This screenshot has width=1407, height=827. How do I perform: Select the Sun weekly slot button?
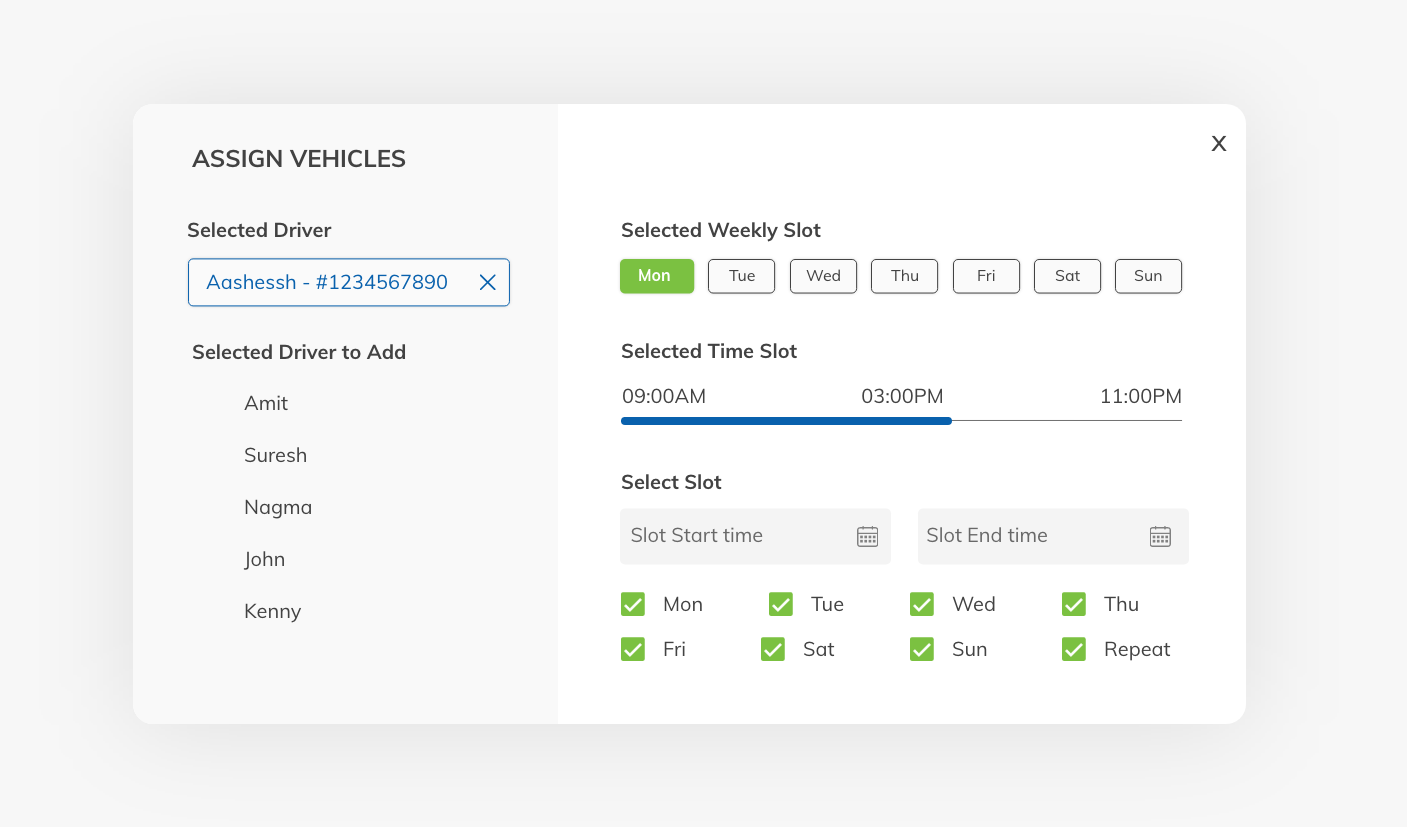coord(1148,276)
